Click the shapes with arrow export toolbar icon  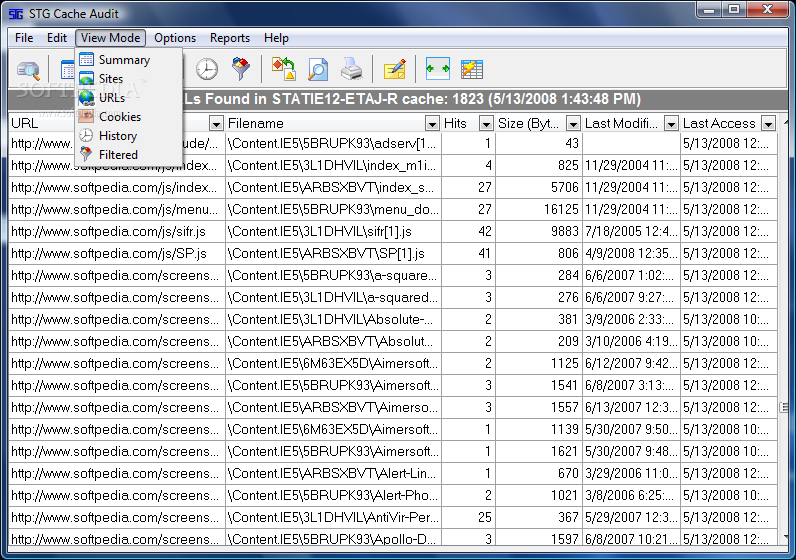(x=283, y=69)
